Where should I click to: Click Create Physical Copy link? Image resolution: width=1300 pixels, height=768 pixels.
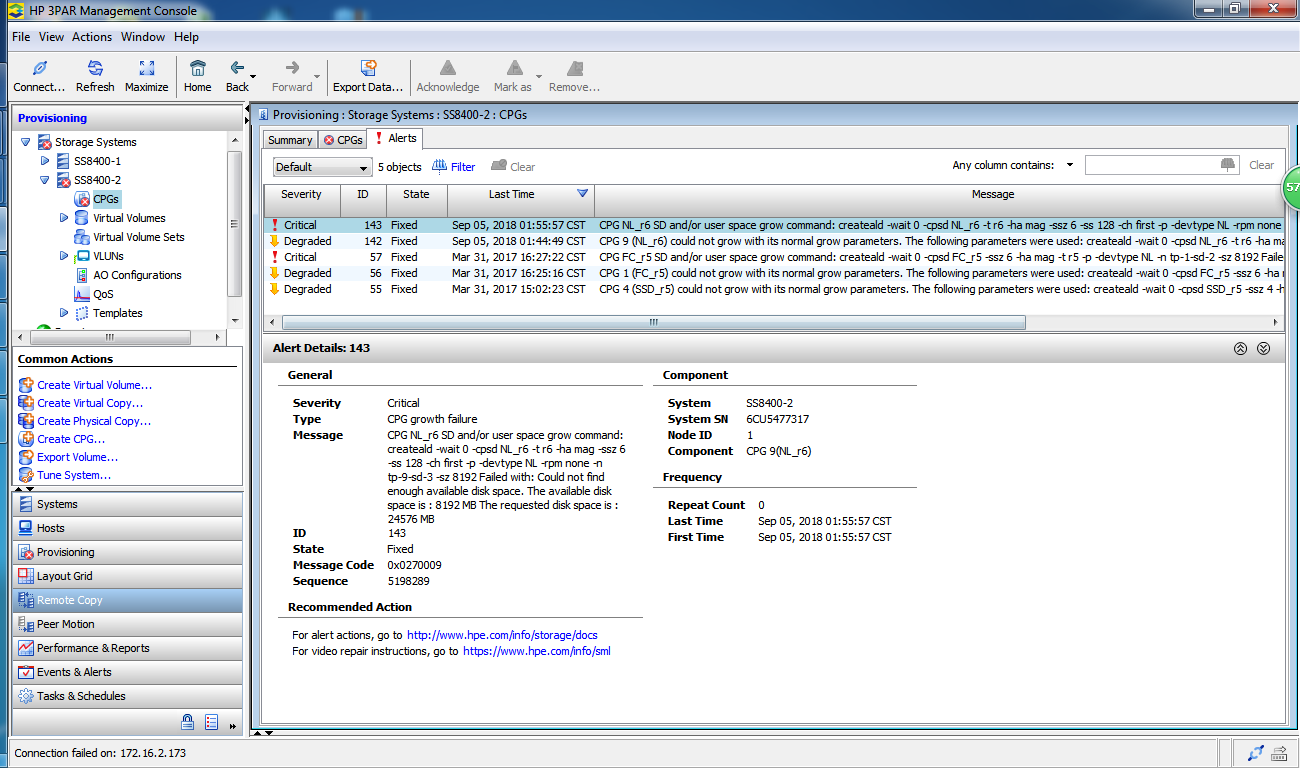click(94, 421)
